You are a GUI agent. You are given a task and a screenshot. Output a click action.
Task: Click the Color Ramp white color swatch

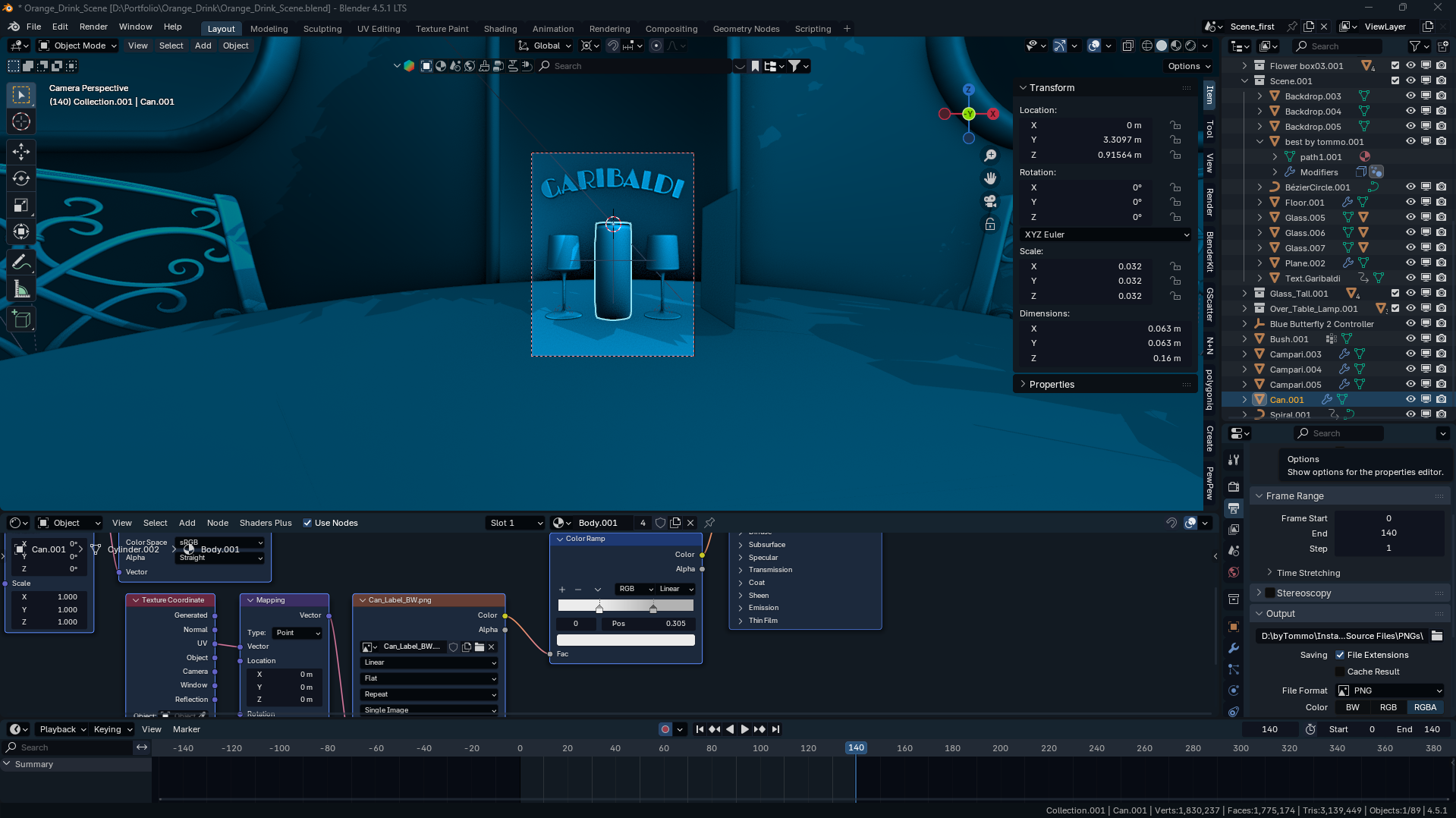[x=625, y=640]
